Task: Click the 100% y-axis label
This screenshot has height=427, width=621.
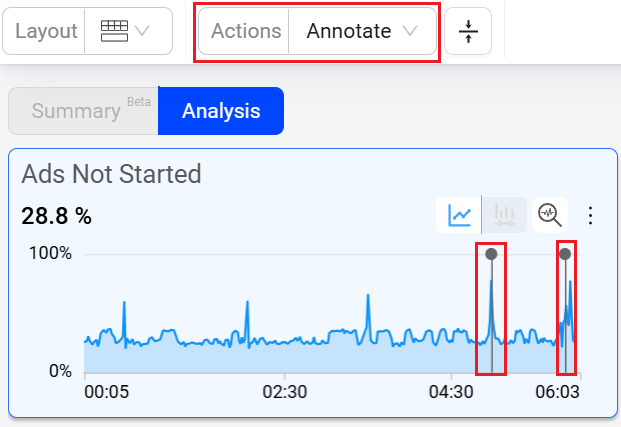Action: tap(50, 254)
